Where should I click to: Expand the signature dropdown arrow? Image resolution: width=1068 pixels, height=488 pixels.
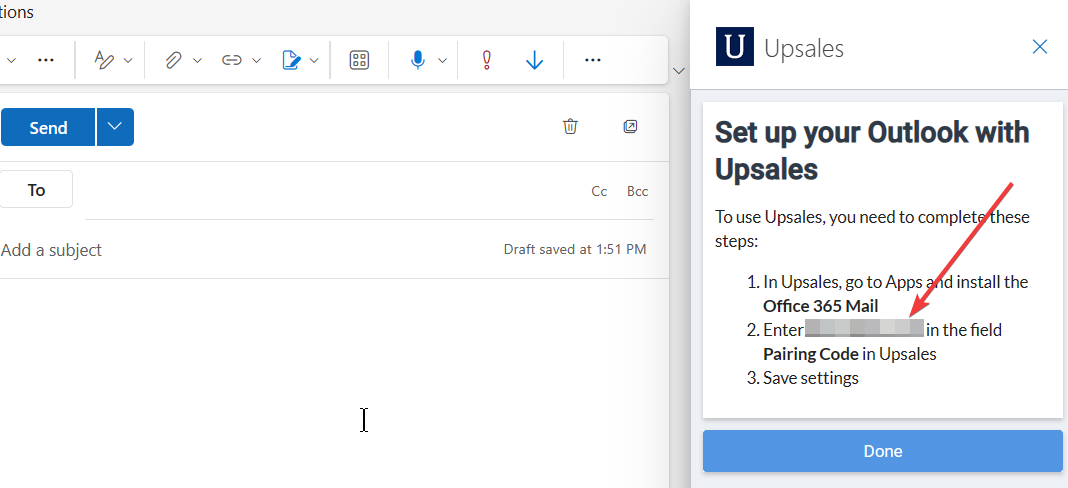[314, 61]
